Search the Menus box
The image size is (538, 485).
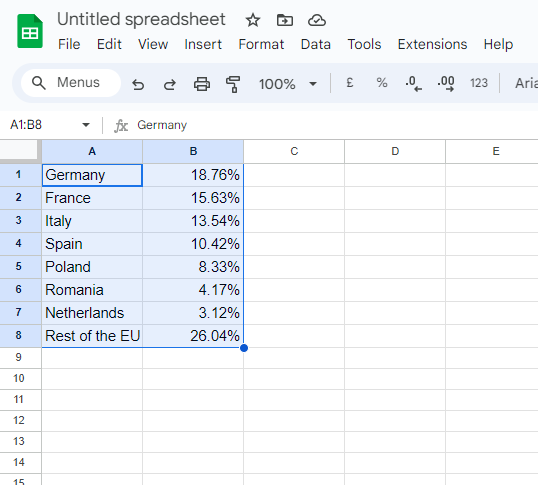(x=71, y=83)
